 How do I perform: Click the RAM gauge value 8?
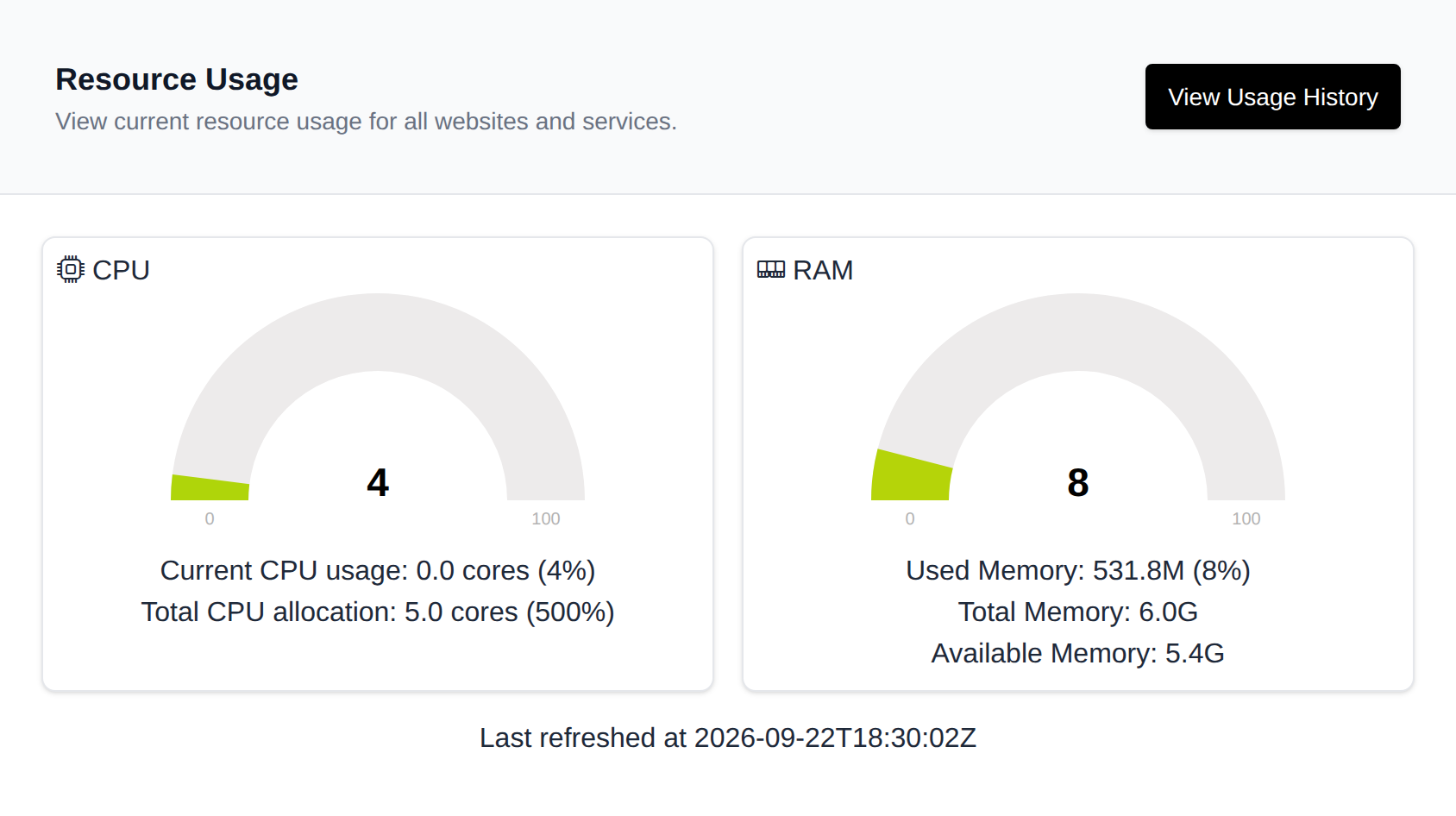point(1078,482)
